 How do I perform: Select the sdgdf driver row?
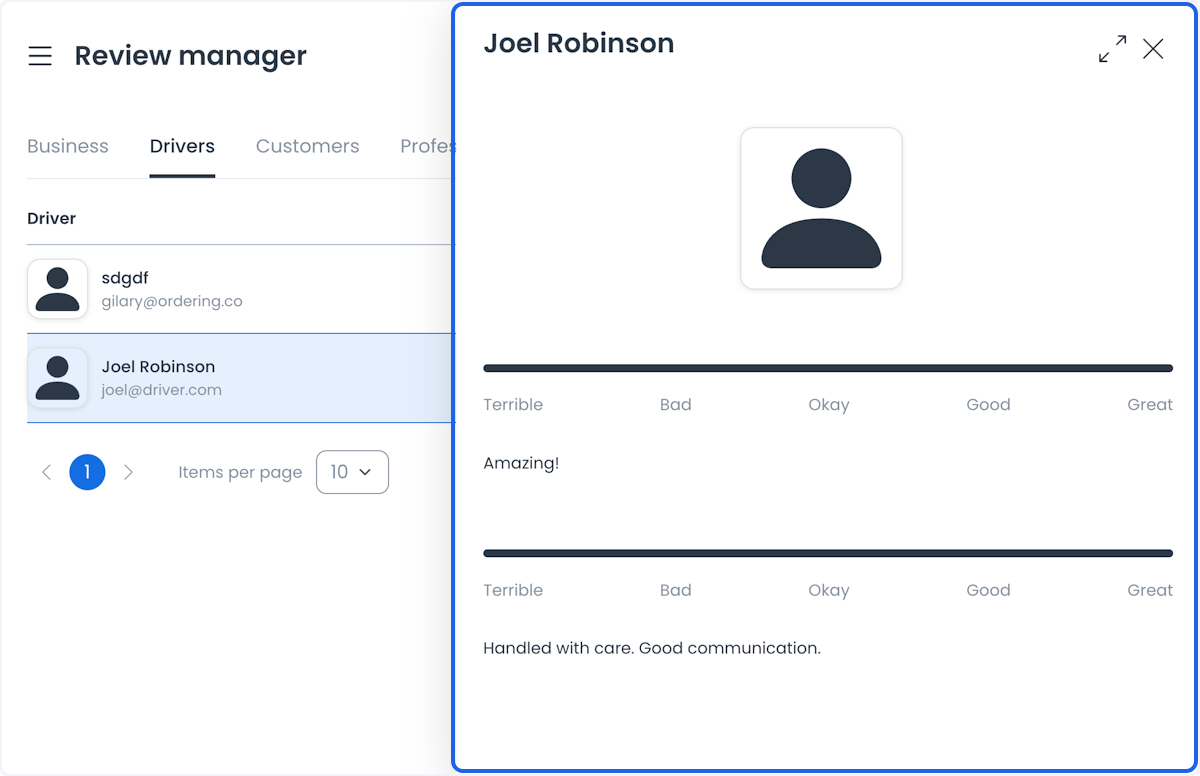pyautogui.click(x=241, y=289)
